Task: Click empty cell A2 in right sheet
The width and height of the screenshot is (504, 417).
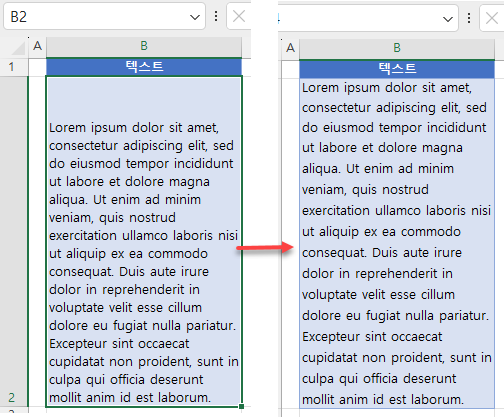Action: click(290, 243)
